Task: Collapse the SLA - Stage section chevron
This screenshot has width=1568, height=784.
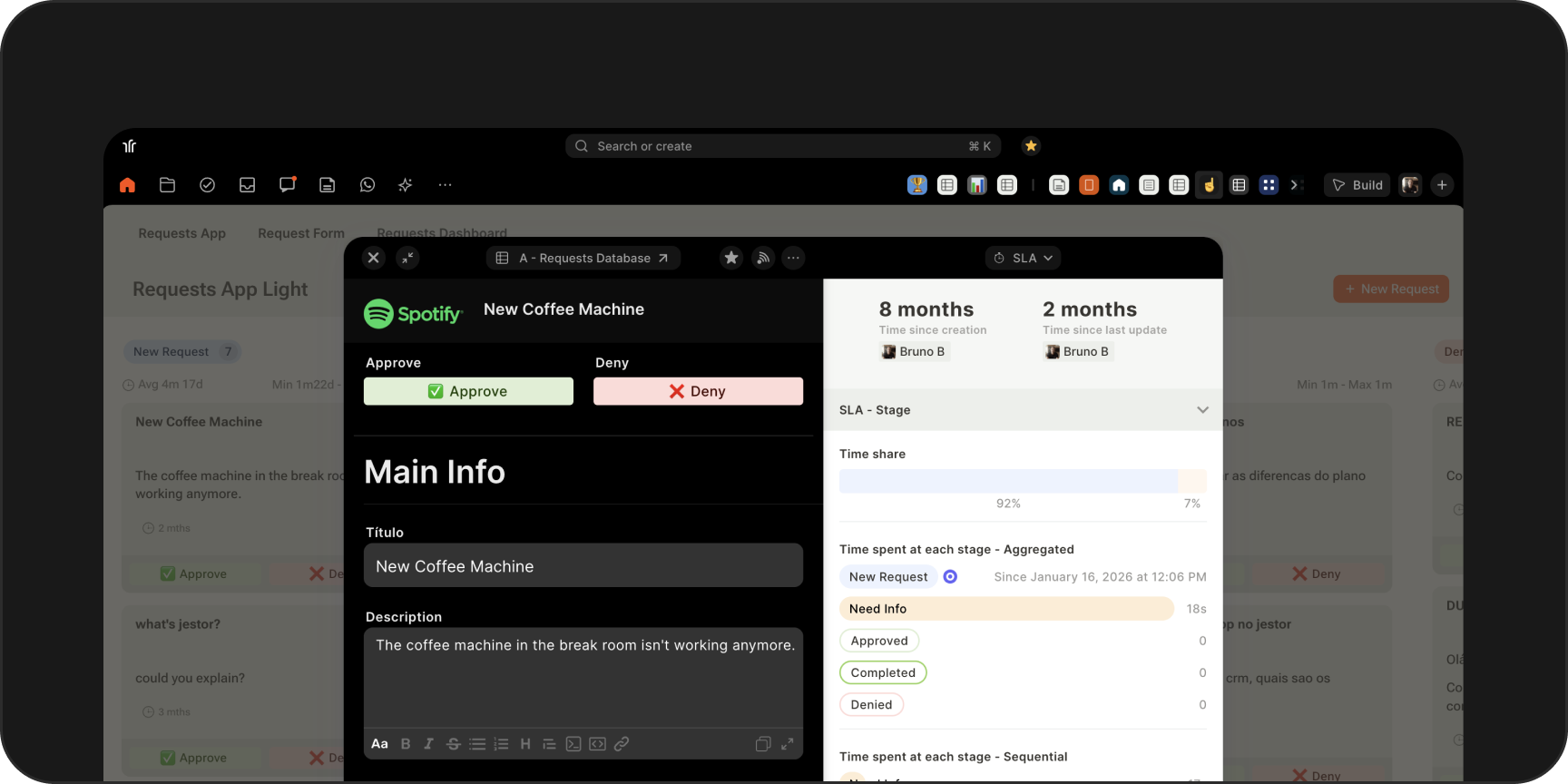Action: 1202,410
